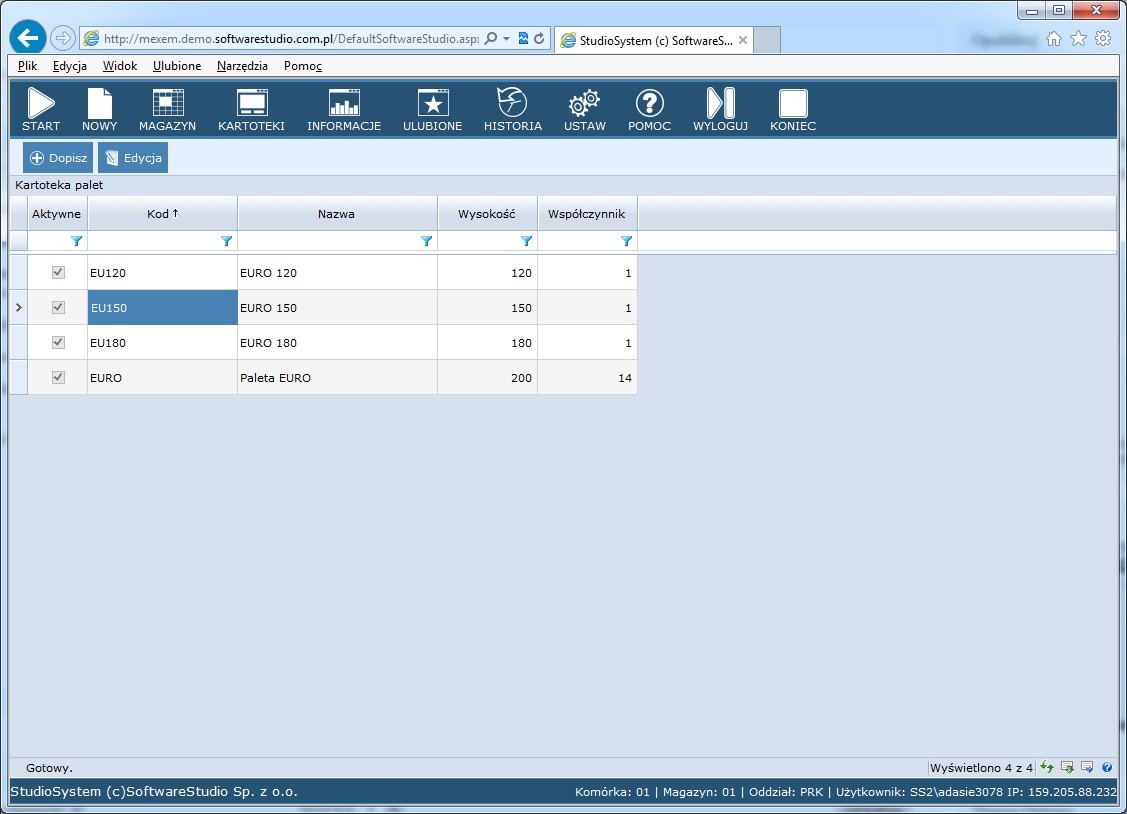
Task: Open the Współczynnik column filter
Action: [x=626, y=241]
